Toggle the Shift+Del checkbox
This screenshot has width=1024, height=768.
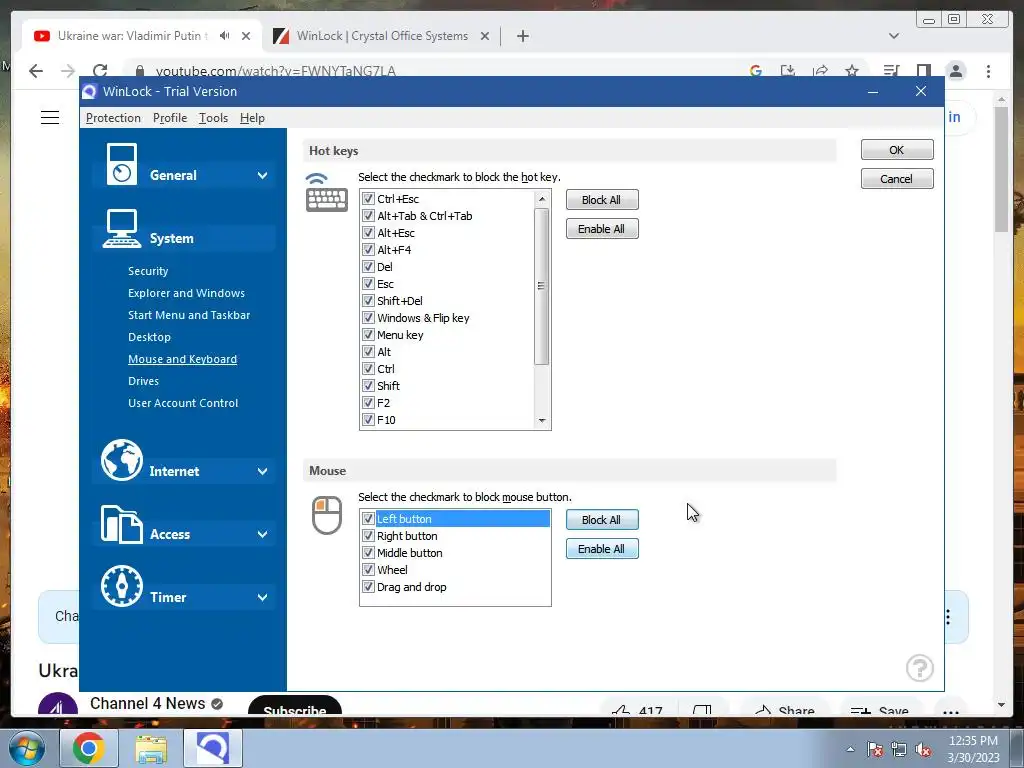click(368, 300)
